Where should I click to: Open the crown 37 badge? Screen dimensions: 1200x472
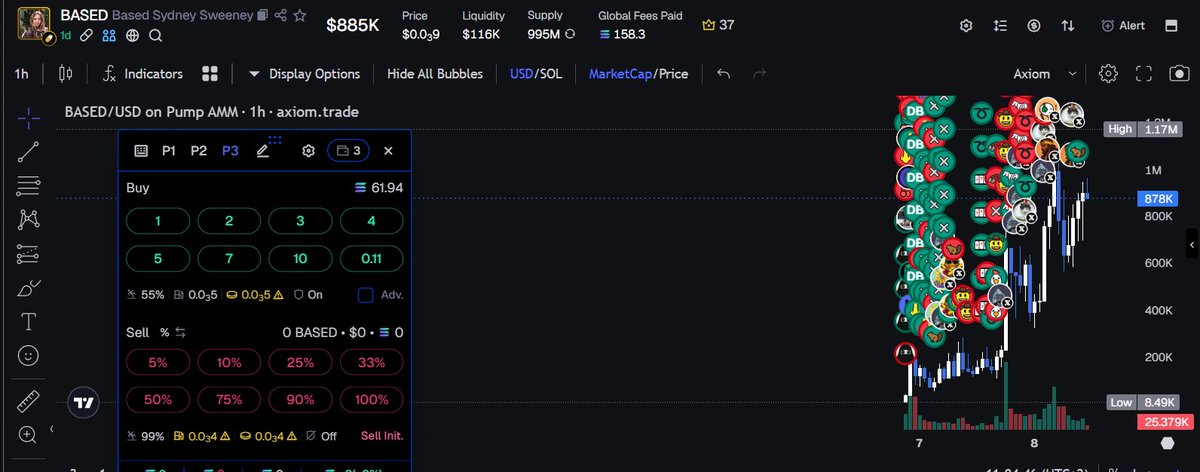[x=718, y=25]
